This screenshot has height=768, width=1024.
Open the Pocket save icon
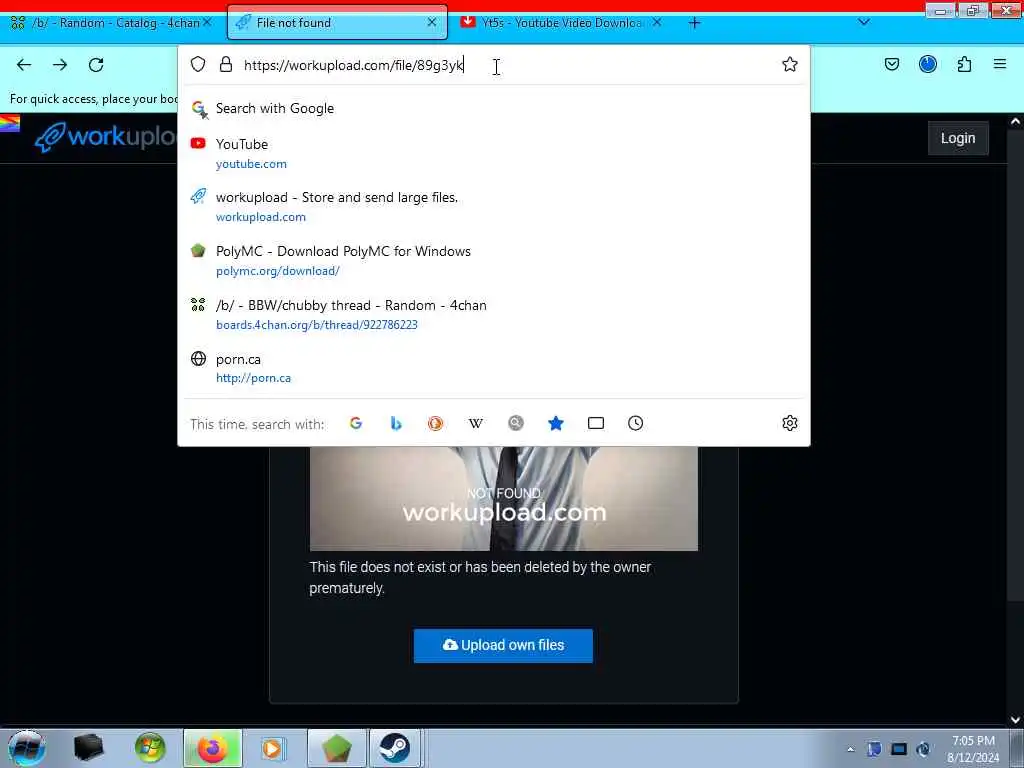pyautogui.click(x=892, y=64)
